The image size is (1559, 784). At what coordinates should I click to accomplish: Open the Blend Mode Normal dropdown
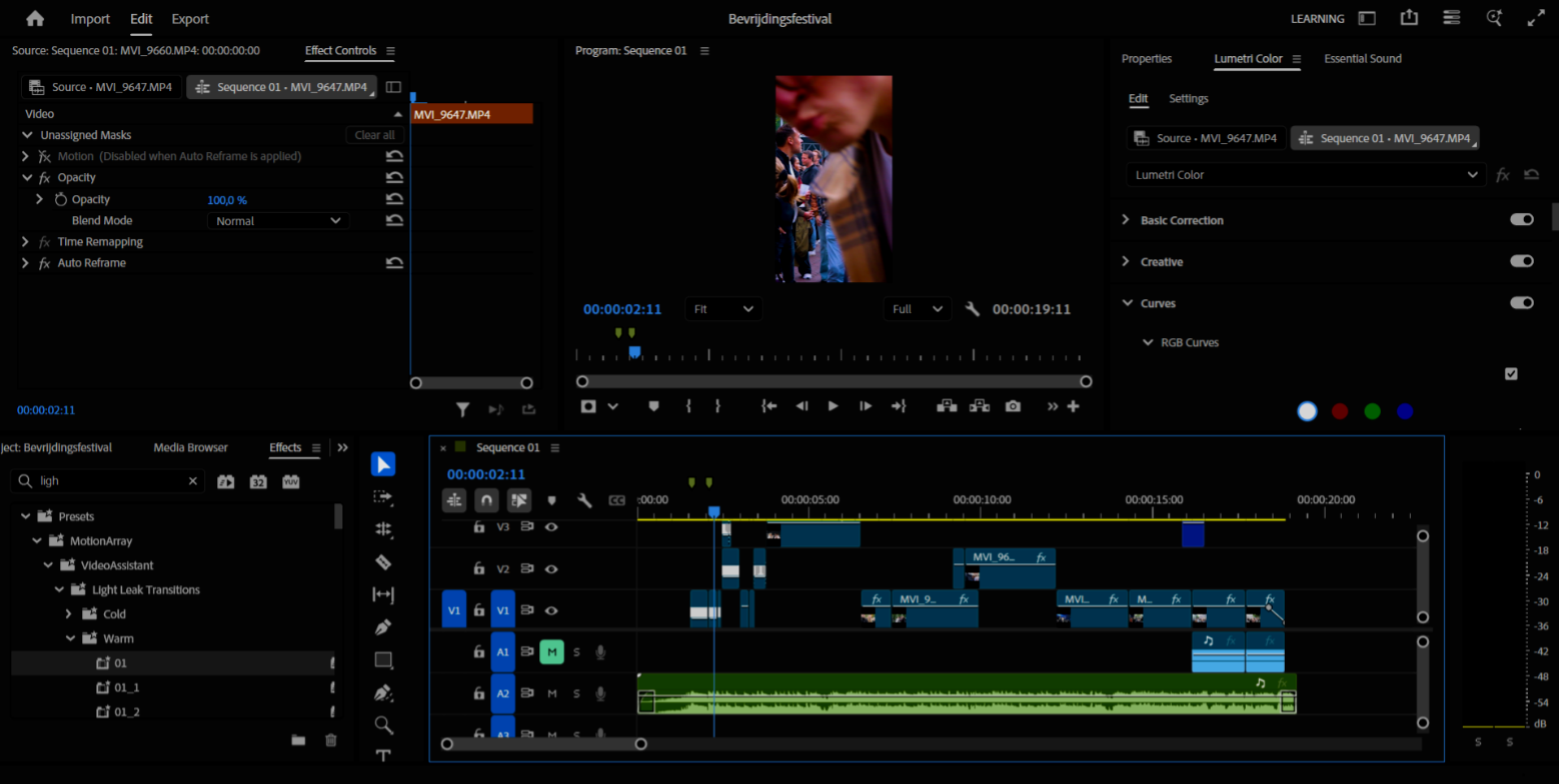tap(278, 221)
